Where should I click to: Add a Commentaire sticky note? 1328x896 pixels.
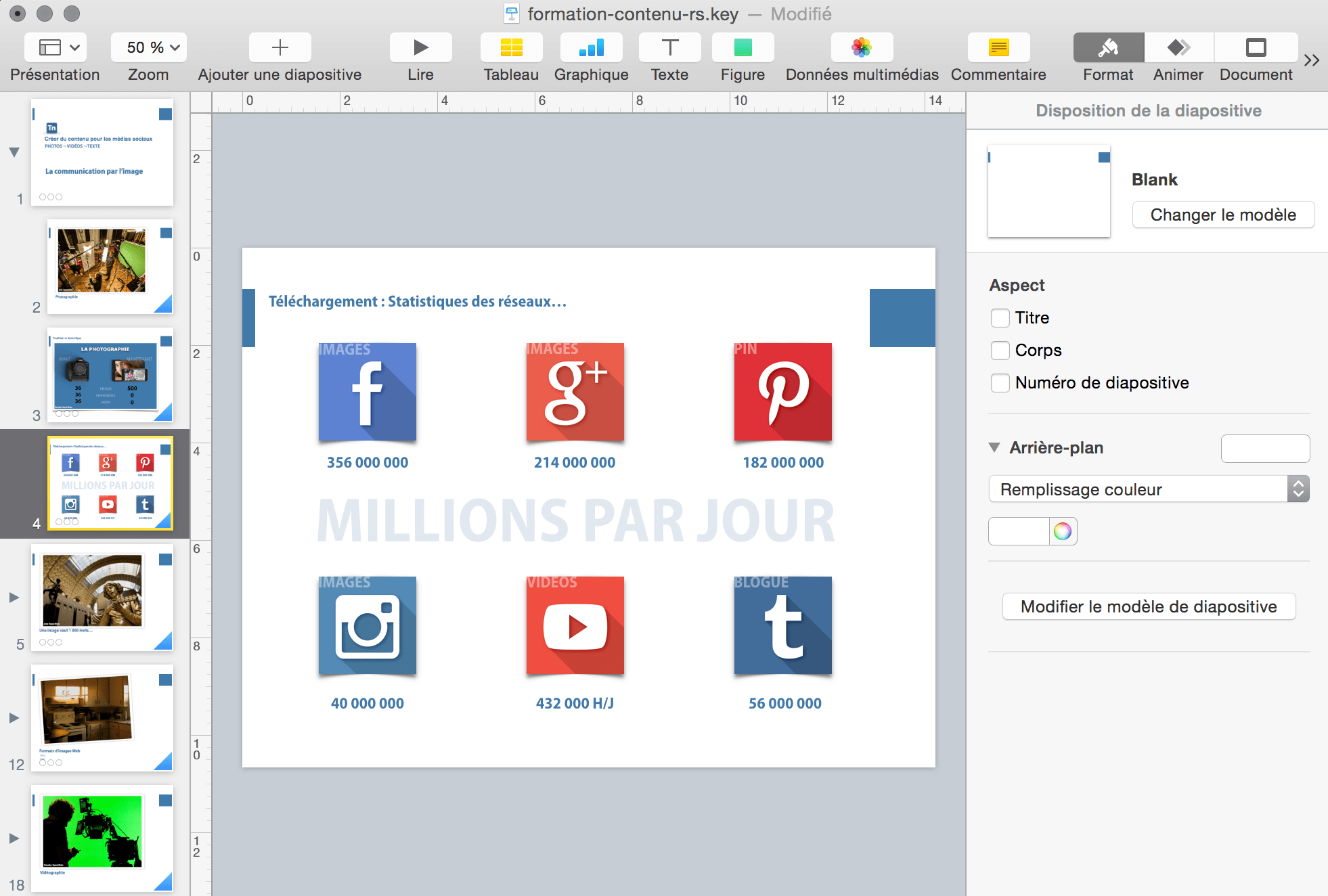click(998, 47)
